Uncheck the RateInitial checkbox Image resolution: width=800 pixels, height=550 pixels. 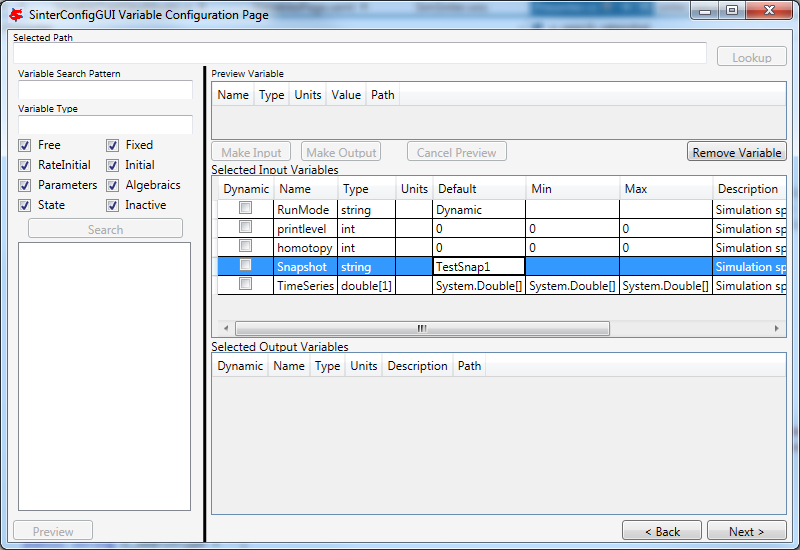click(x=24, y=165)
